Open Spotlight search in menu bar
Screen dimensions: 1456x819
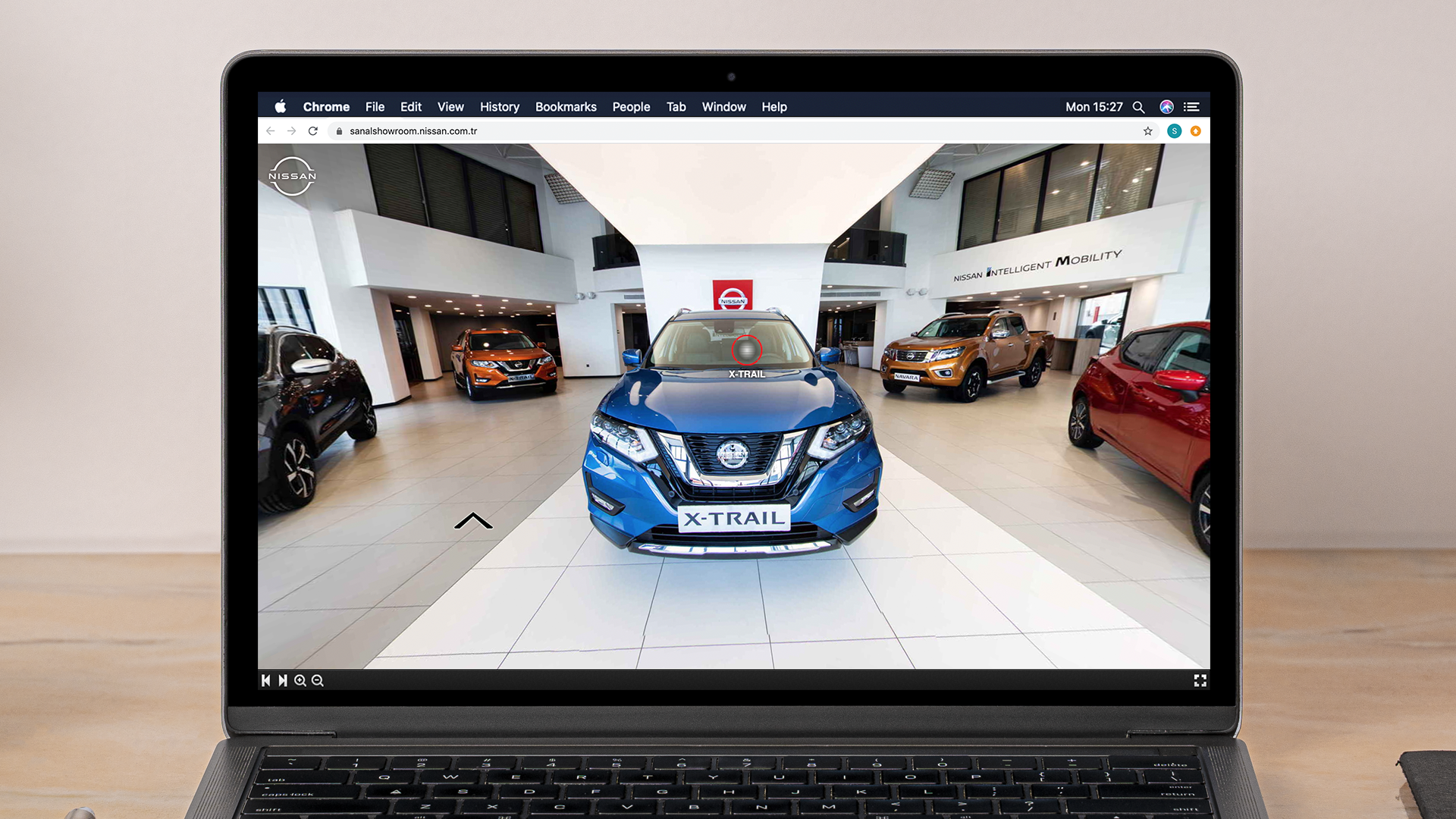1138,107
